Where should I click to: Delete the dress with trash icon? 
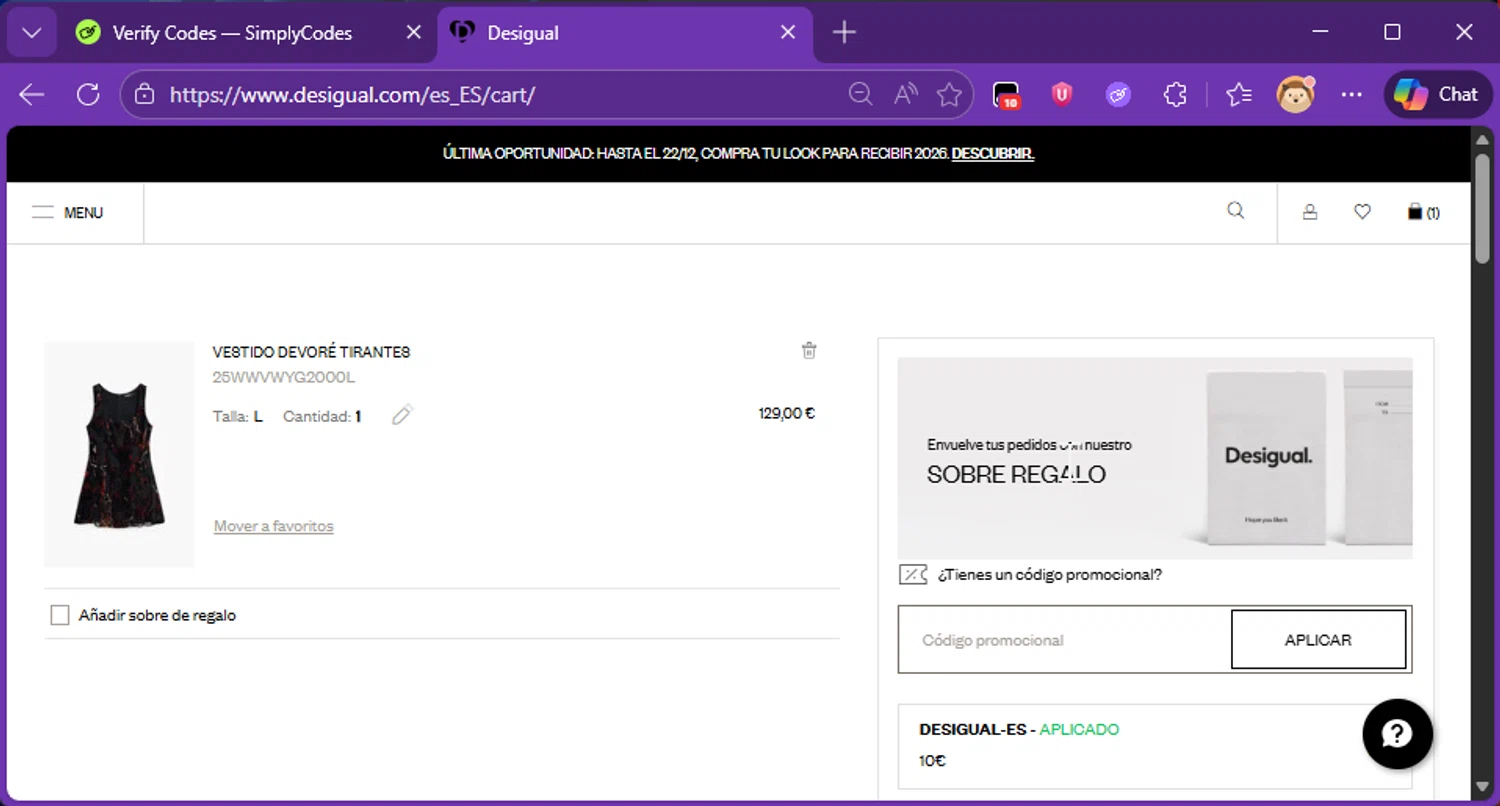click(809, 350)
